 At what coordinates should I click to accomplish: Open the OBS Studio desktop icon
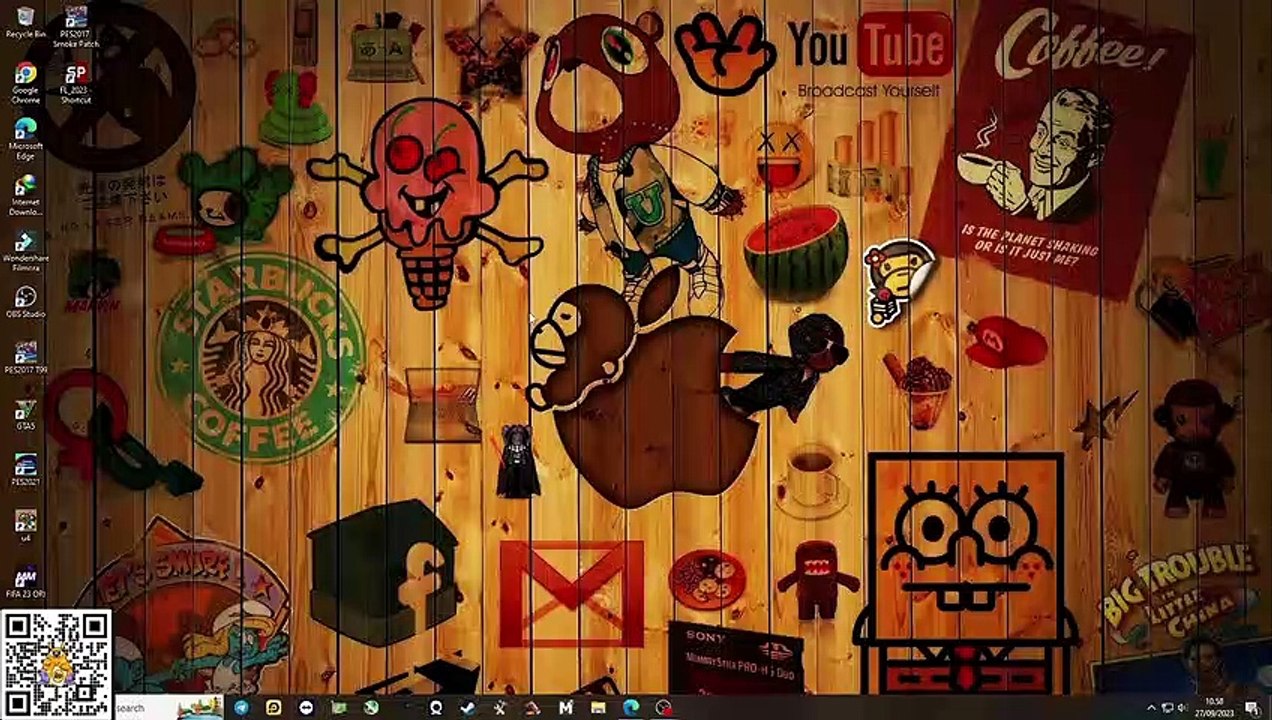pyautogui.click(x=25, y=302)
